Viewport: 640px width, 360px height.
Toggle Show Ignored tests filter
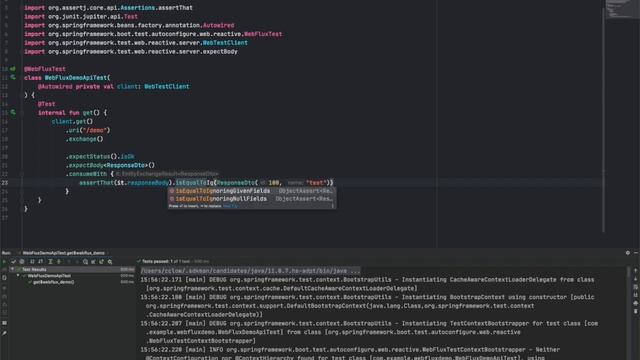coord(22,262)
